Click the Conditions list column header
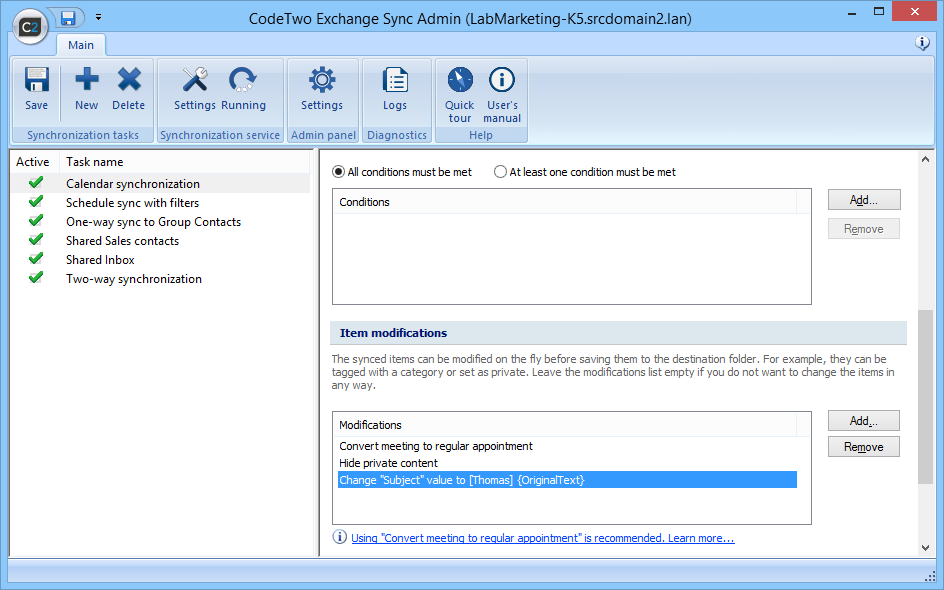944x590 pixels. tap(565, 202)
